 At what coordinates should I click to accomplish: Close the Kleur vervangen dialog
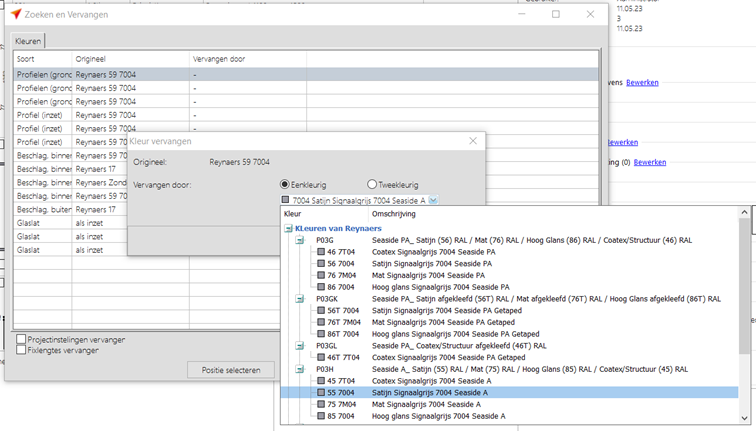click(473, 141)
